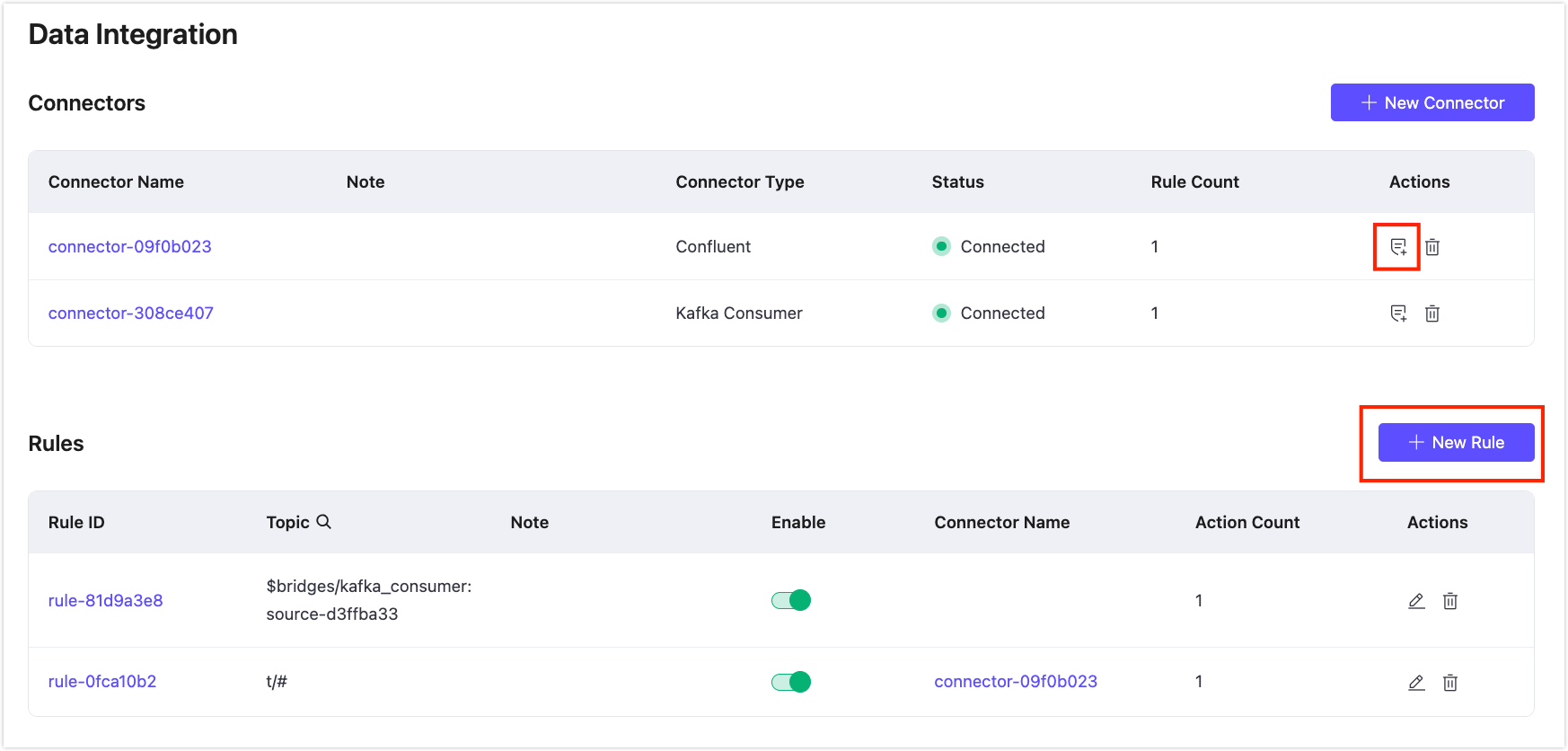The image size is (1568, 751).
Task: Toggle off rule-0fca10b2 enable switch
Action: click(x=791, y=682)
